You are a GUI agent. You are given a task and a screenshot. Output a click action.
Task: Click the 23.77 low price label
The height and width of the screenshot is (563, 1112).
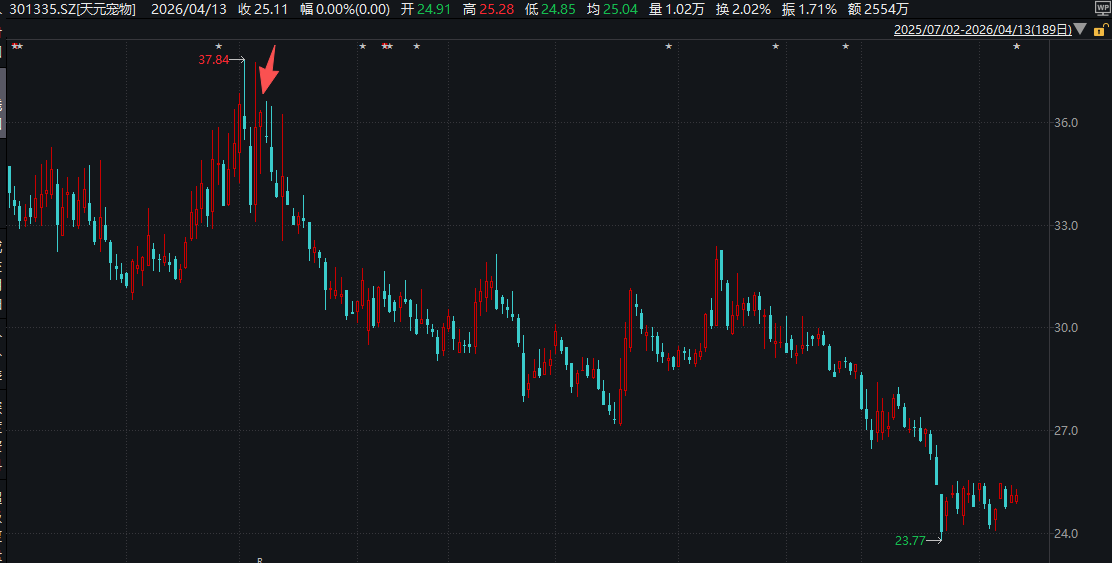[910, 541]
